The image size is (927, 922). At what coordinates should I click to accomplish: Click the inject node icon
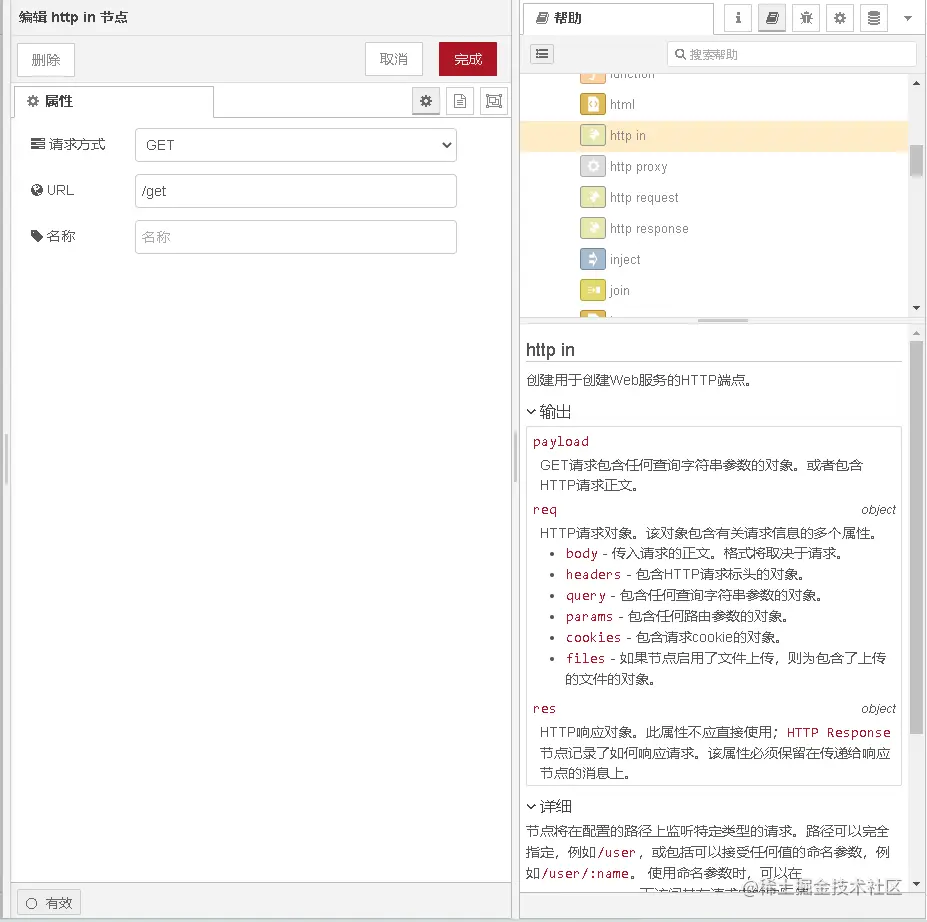[x=593, y=259]
